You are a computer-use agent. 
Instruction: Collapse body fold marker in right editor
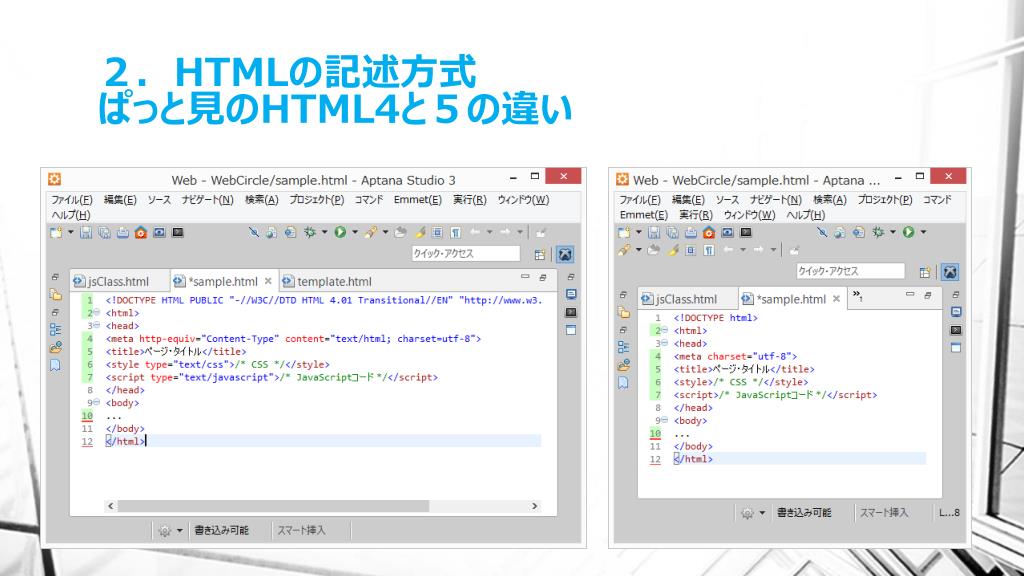tap(665, 421)
